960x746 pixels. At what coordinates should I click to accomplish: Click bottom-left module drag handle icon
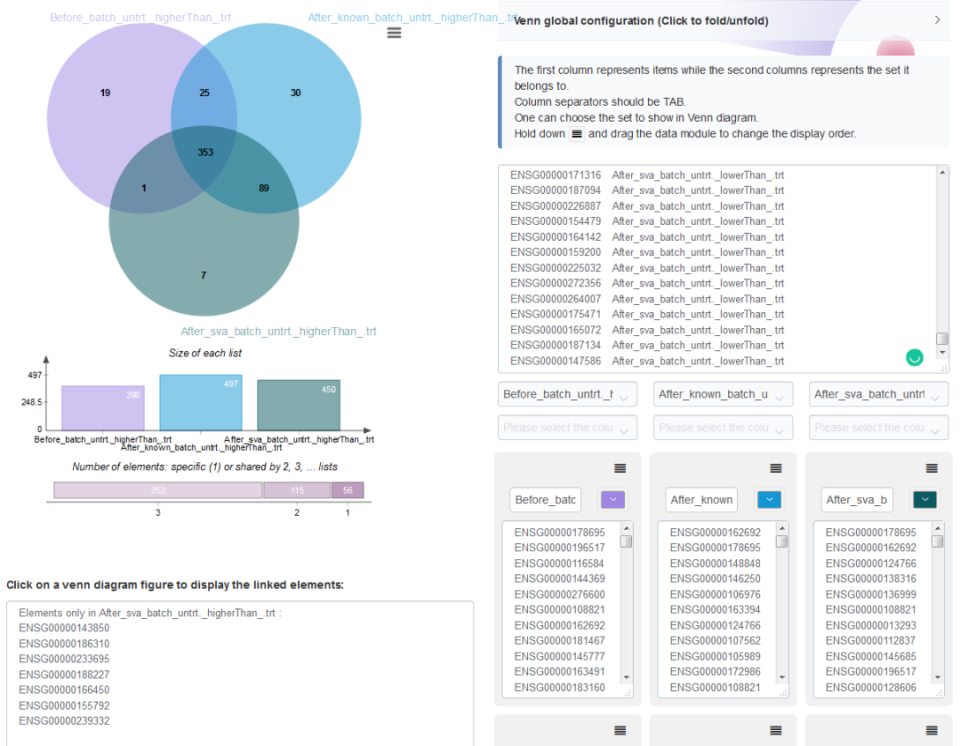(x=620, y=730)
